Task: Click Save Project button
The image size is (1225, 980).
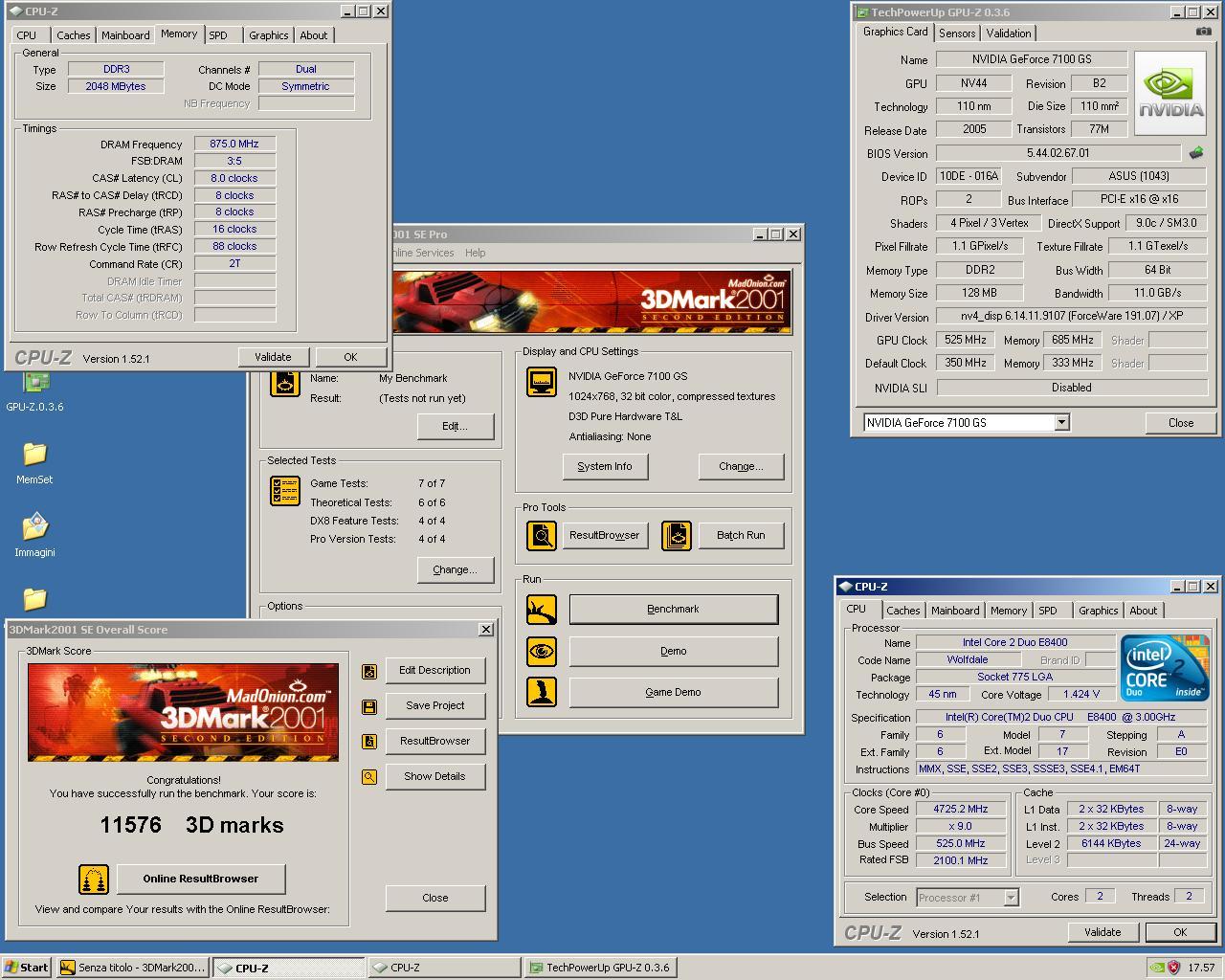Action: [434, 706]
